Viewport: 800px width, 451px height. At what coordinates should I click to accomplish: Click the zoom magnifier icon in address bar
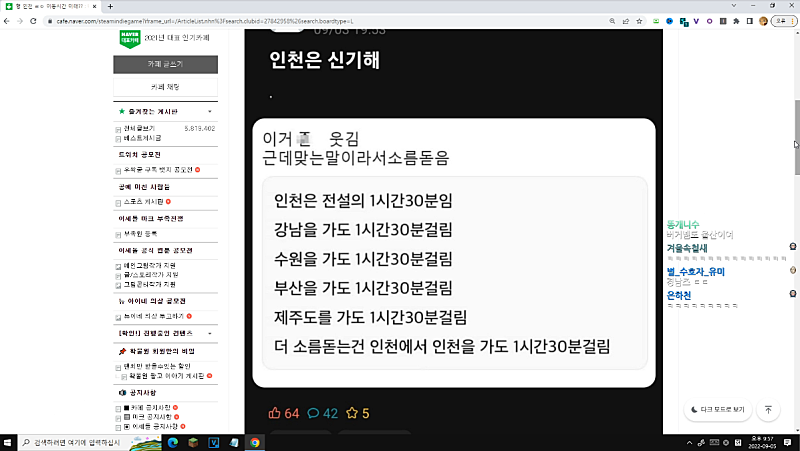[x=612, y=21]
